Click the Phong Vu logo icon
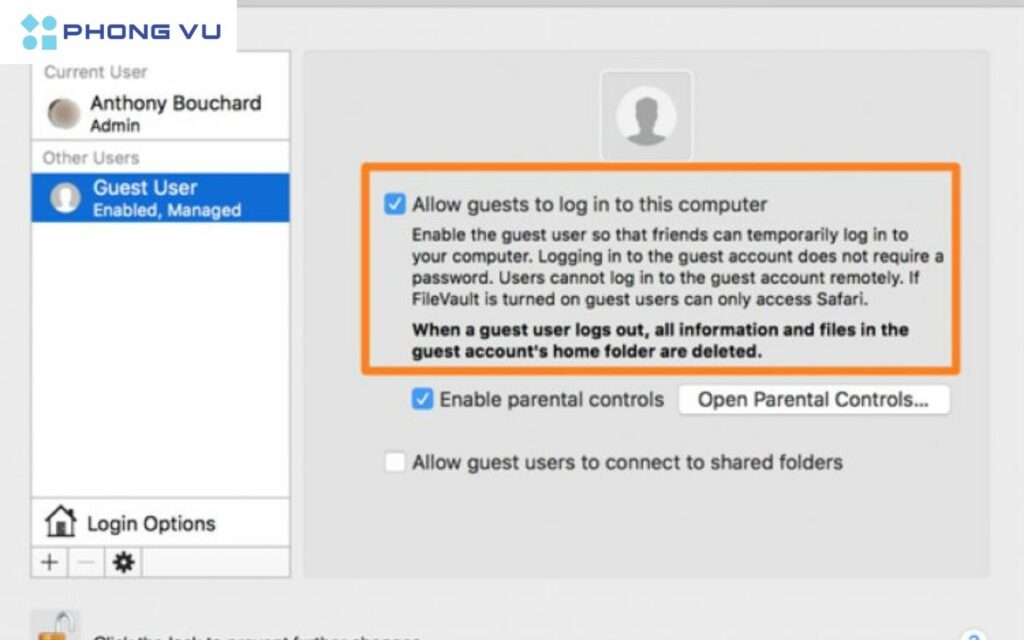The image size is (1024, 640). 40,32
